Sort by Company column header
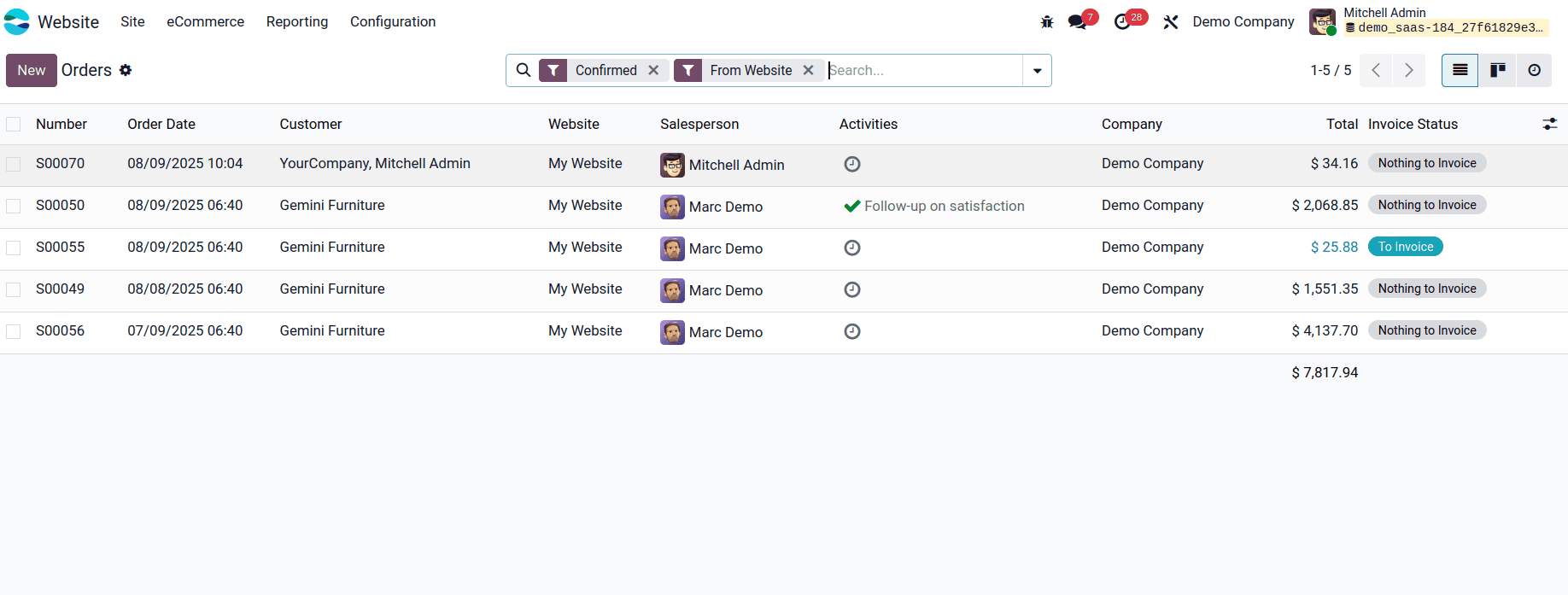Screen dimensions: 1568x595 click(x=1132, y=124)
